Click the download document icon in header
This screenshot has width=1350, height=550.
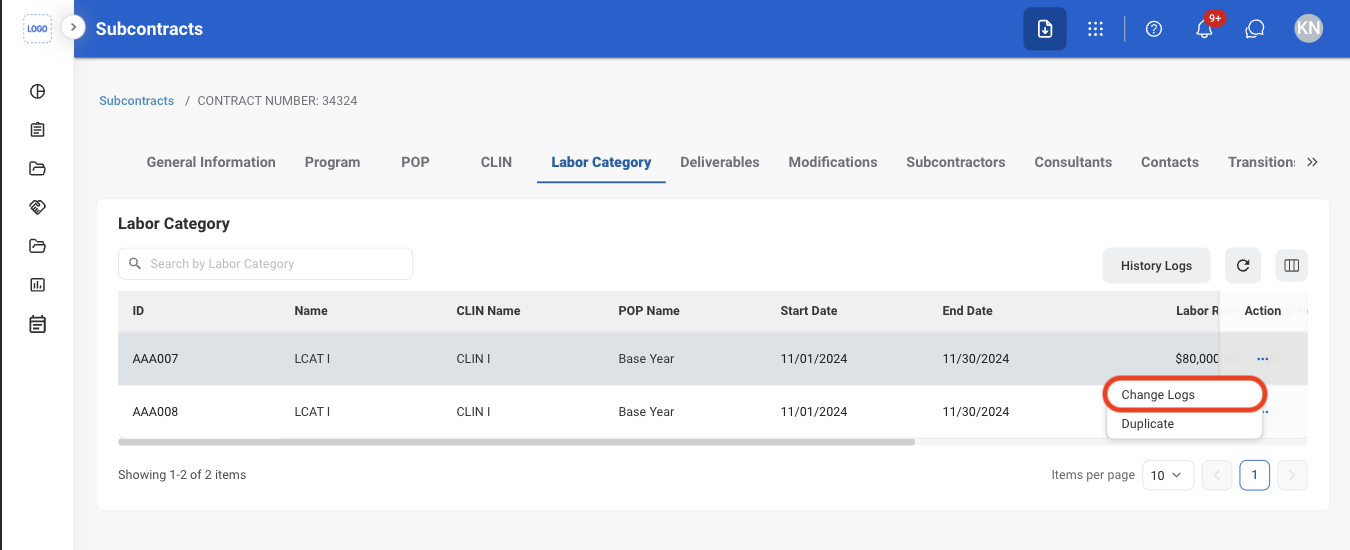(1044, 29)
